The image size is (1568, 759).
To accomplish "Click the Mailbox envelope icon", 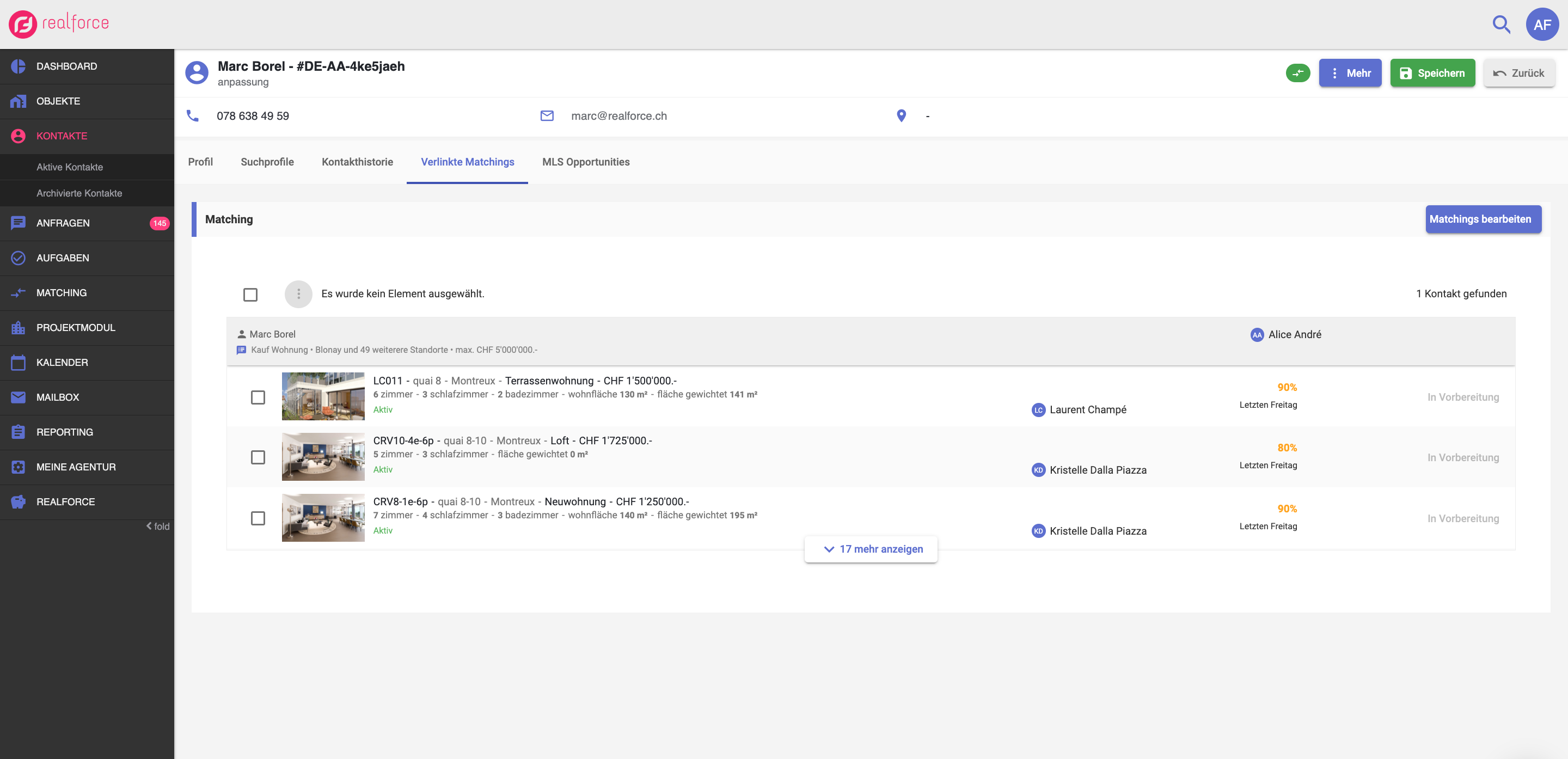I will click(x=19, y=397).
